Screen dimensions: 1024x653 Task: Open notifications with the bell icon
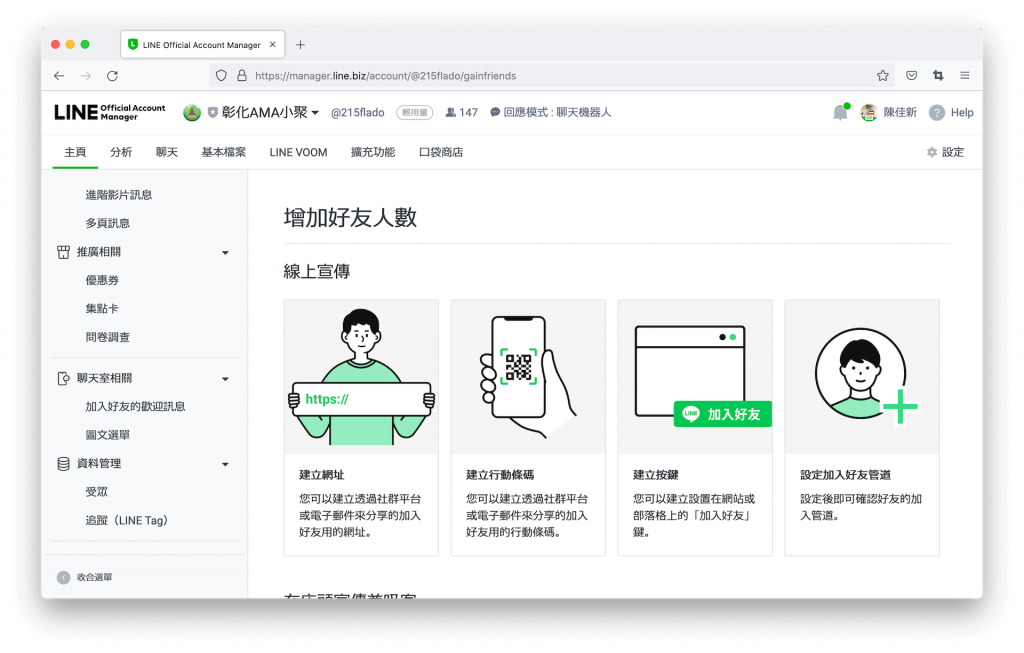coord(840,112)
